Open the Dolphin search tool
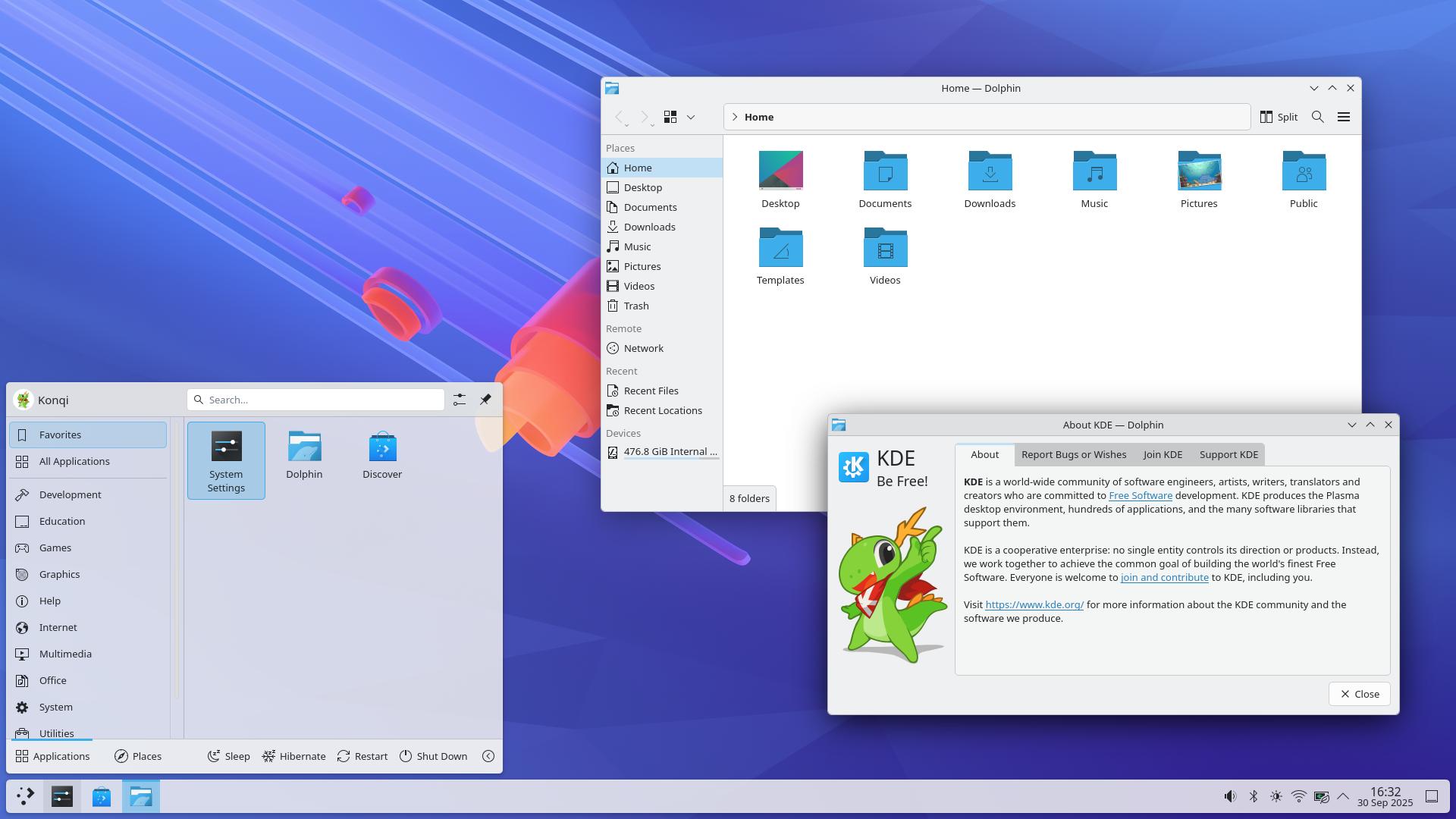Viewport: 1456px width, 819px height. (1318, 117)
